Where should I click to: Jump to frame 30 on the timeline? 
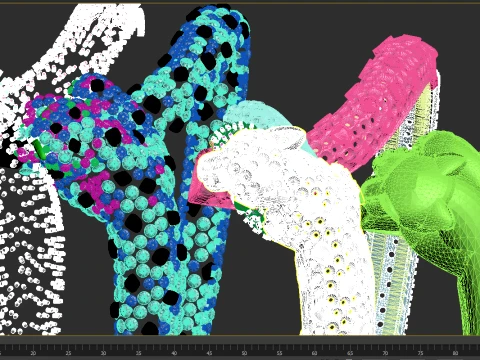point(104,353)
